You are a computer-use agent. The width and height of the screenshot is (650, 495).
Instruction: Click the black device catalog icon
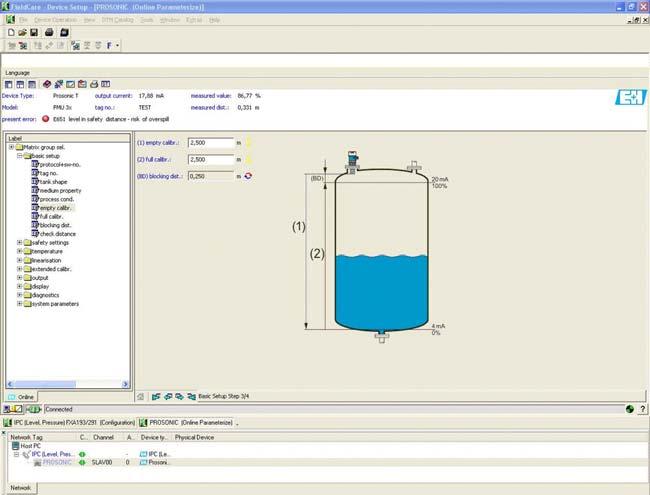coord(64,32)
